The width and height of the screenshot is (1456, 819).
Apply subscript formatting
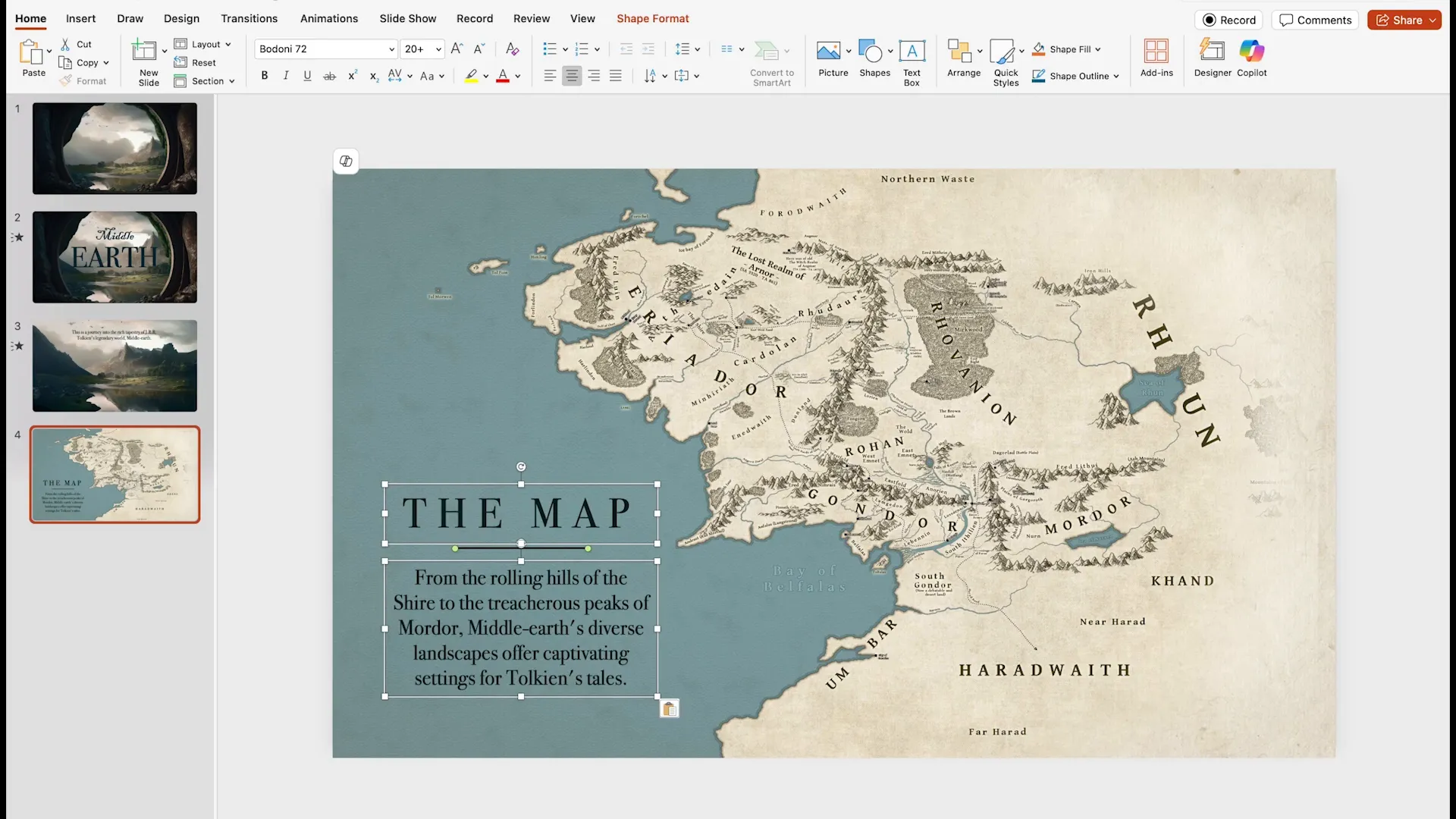(374, 76)
